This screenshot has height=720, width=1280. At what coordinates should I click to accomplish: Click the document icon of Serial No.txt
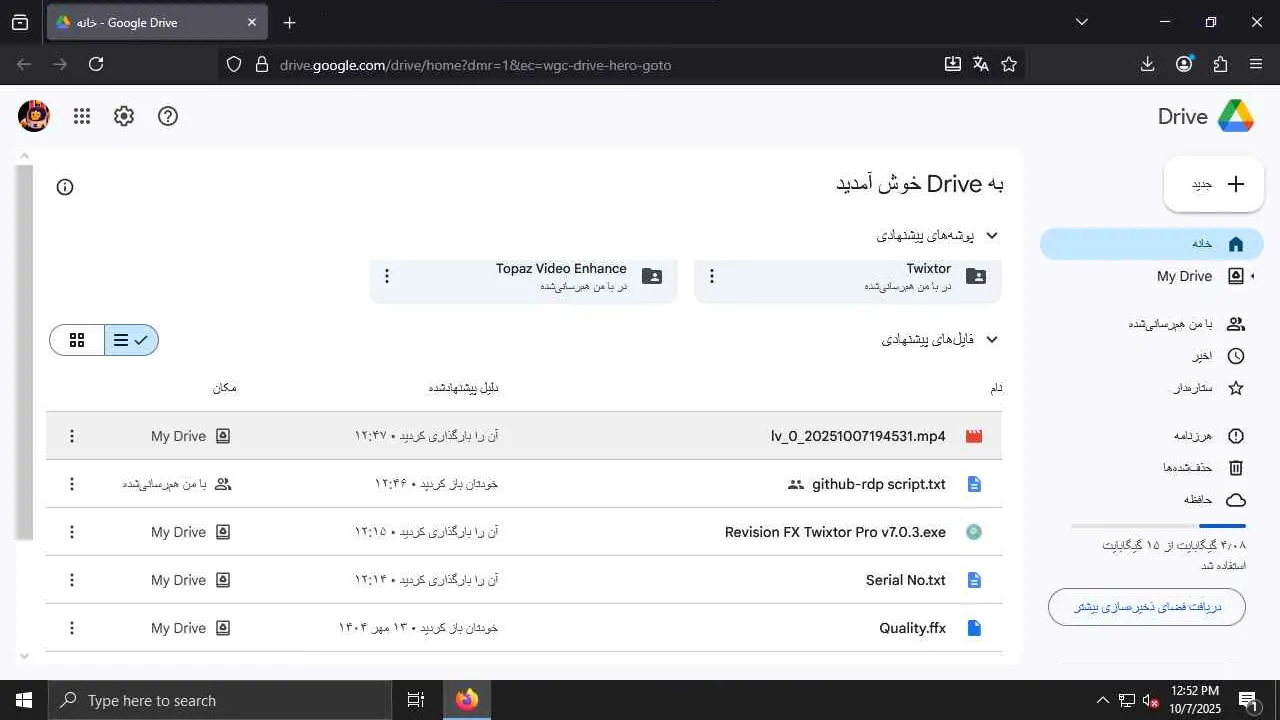(974, 580)
